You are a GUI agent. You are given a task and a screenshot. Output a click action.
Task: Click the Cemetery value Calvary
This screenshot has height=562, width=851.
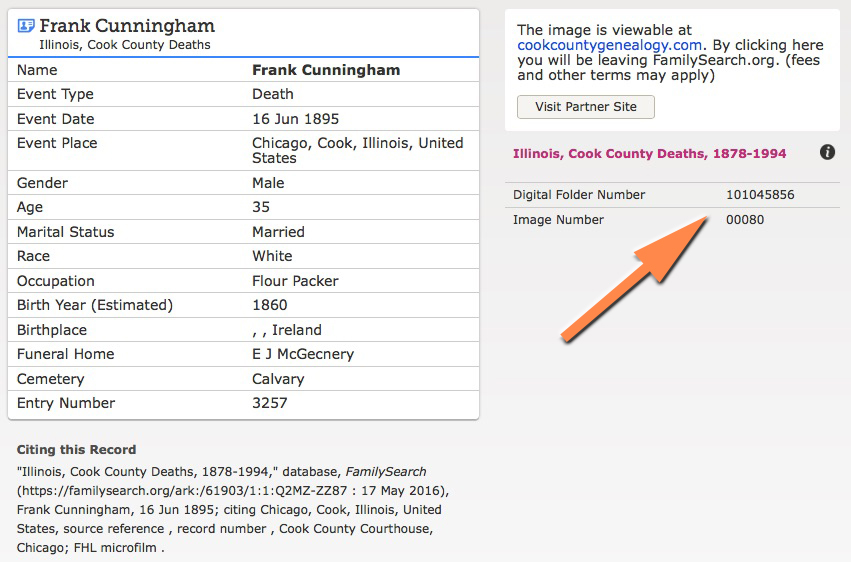(278, 379)
